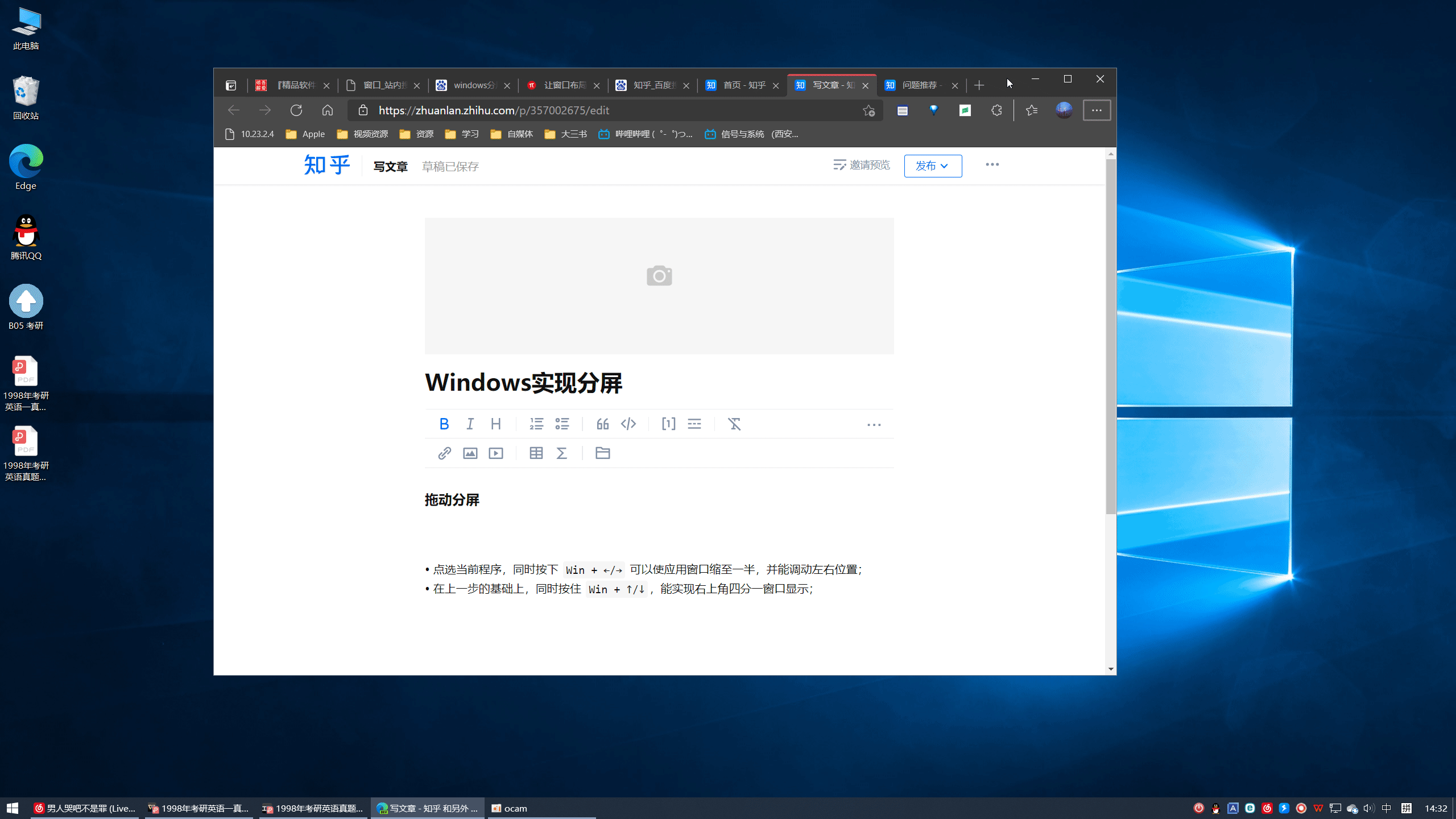
Task: Open the 10.23.2.4 bookmark
Action: [x=249, y=134]
